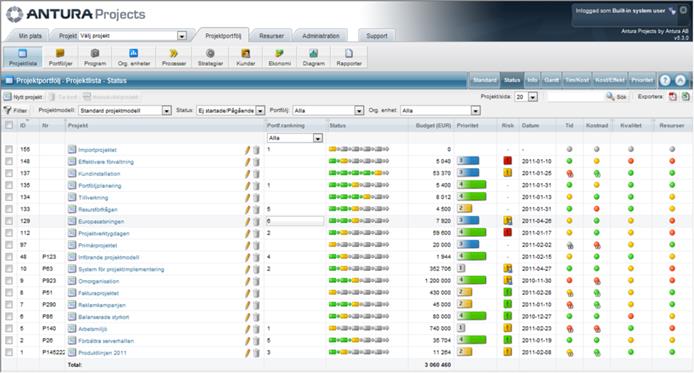Viewport: 694px width, 373px height.
Task: Expand the Projektmodell dropdown
Action: [x=166, y=110]
